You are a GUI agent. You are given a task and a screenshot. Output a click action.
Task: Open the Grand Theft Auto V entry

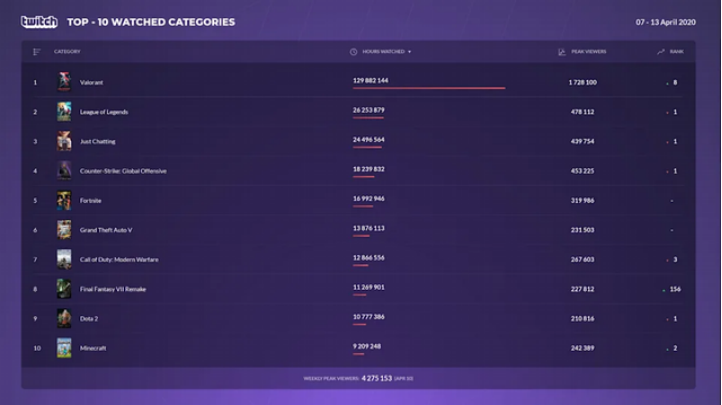[106, 230]
